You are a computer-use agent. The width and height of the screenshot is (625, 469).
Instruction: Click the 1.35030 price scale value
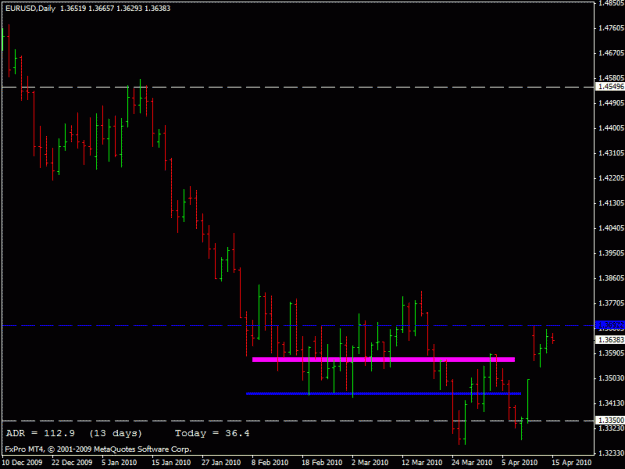[x=611, y=378]
